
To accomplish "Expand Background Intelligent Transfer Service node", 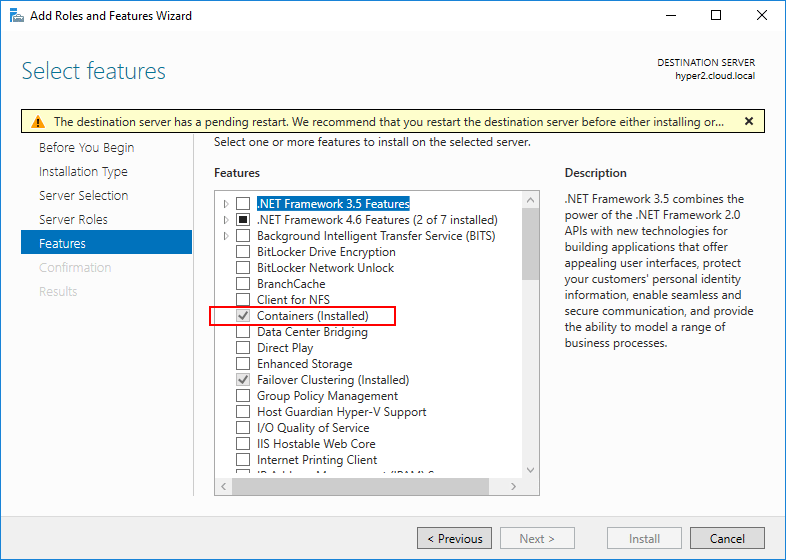I will pyautogui.click(x=227, y=236).
